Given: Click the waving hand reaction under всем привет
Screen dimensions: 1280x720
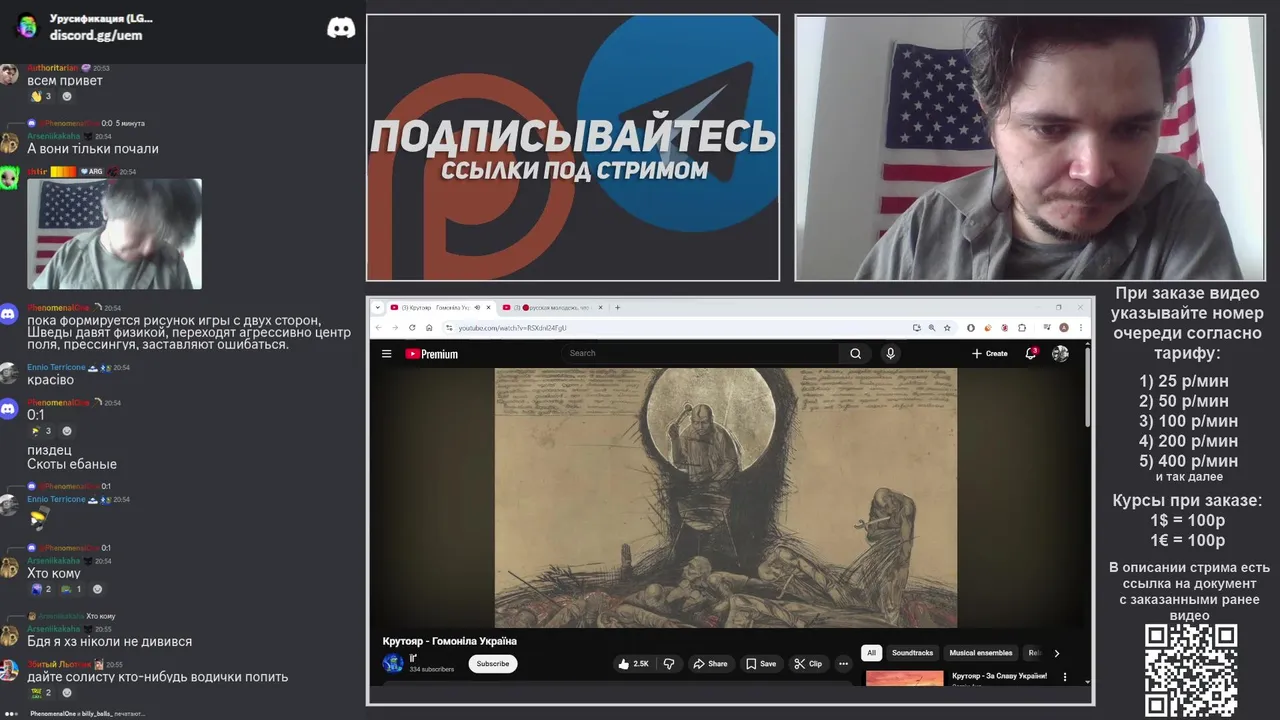Looking at the screenshot, I should pos(40,96).
